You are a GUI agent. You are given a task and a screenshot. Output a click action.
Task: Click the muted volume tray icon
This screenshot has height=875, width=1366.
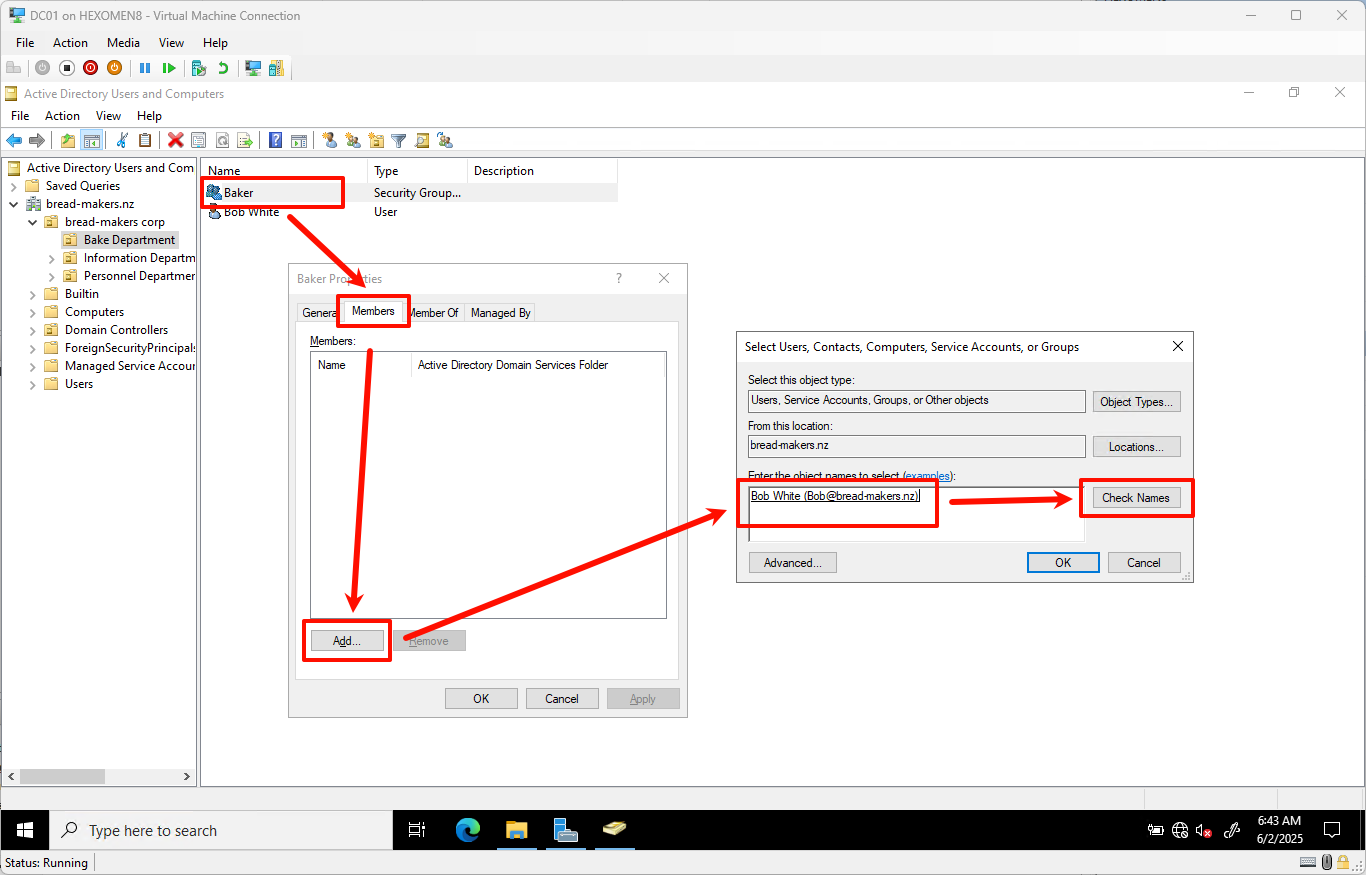1204,831
